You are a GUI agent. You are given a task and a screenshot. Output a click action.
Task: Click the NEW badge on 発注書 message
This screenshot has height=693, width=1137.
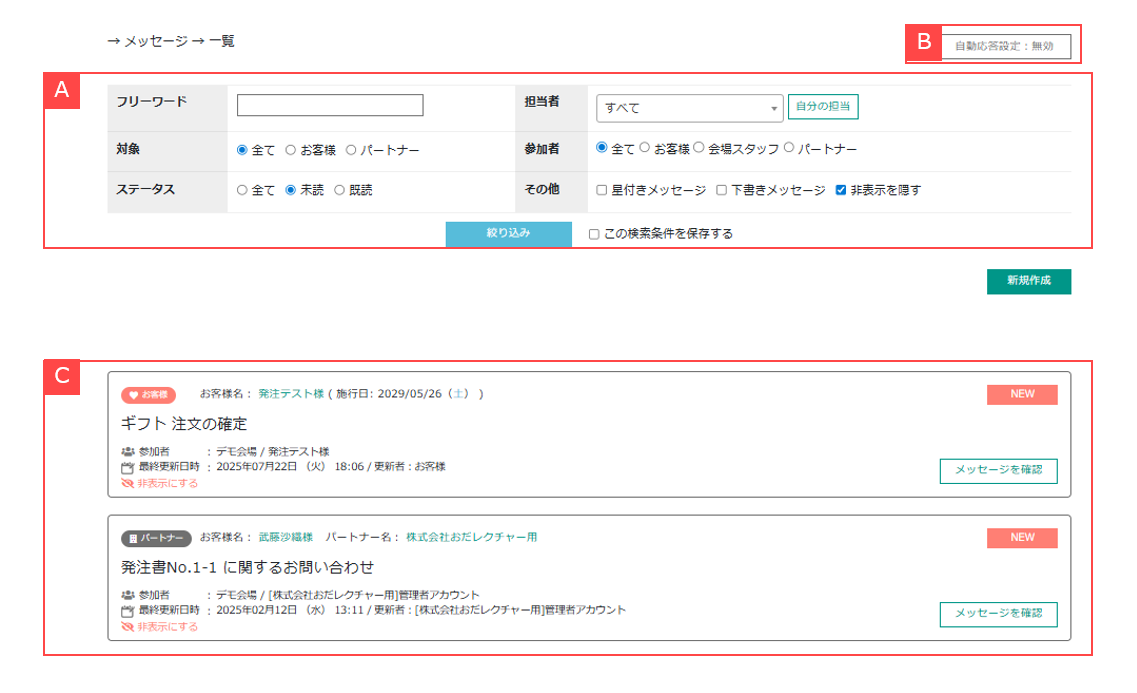pos(1022,538)
